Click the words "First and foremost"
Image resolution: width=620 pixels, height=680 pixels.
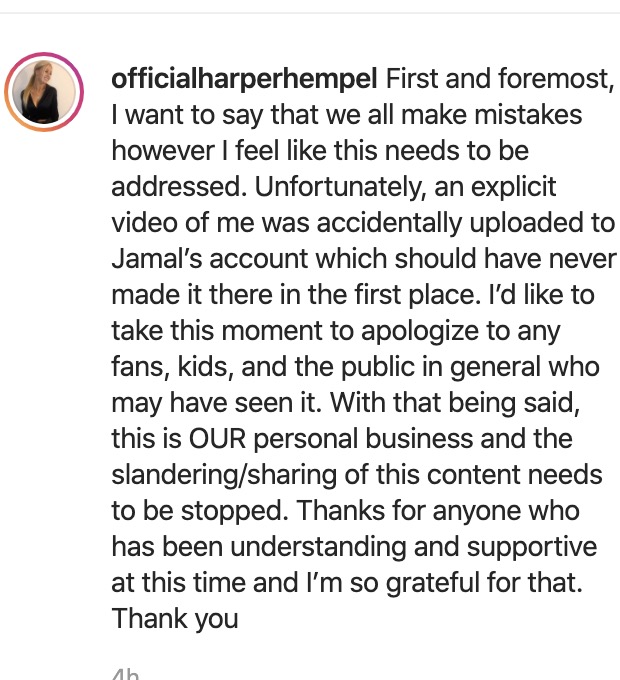click(500, 78)
